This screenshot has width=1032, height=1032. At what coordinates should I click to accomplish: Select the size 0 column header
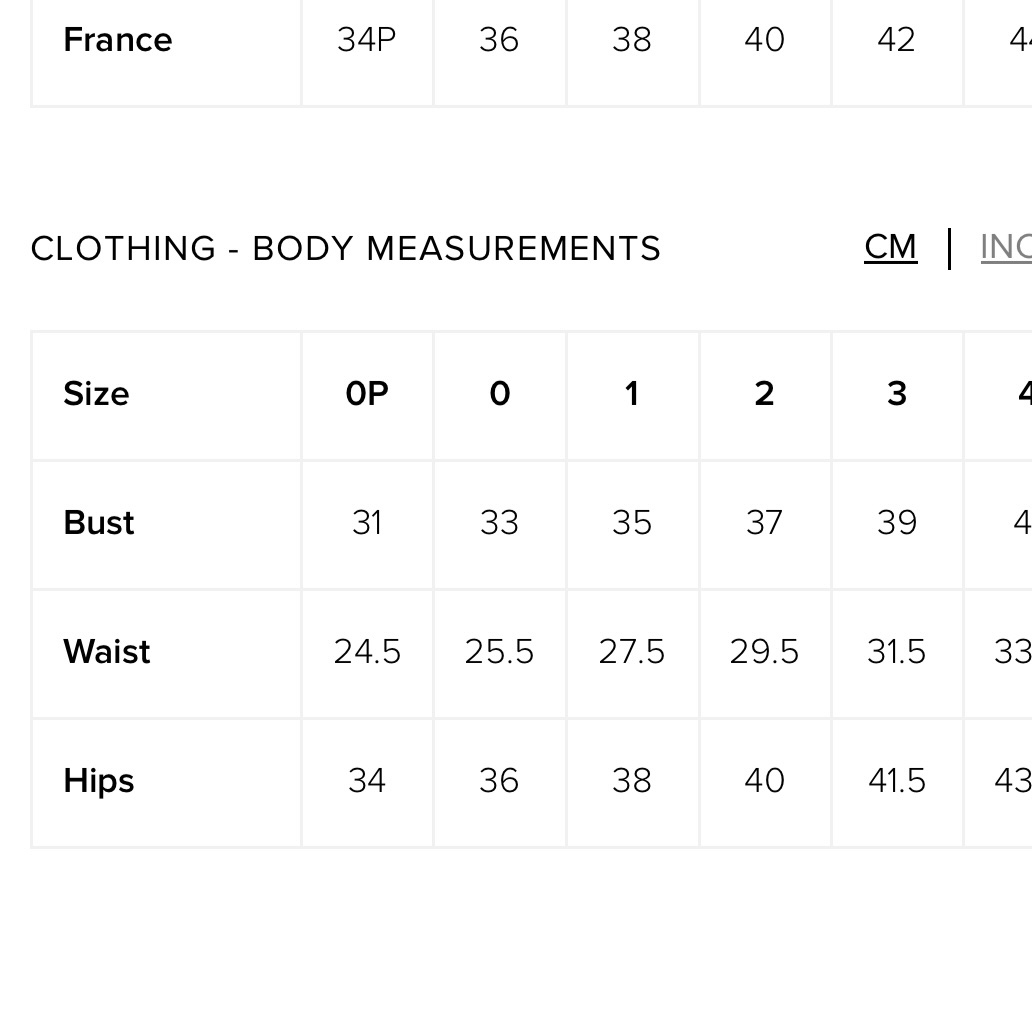(500, 394)
